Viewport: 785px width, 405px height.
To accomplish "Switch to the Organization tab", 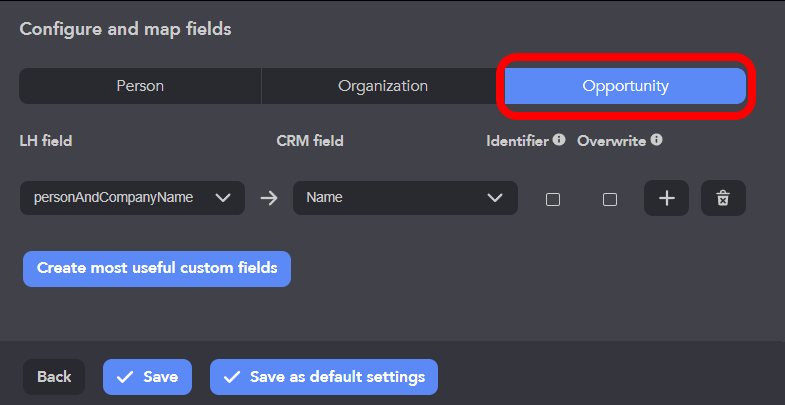I will (382, 86).
